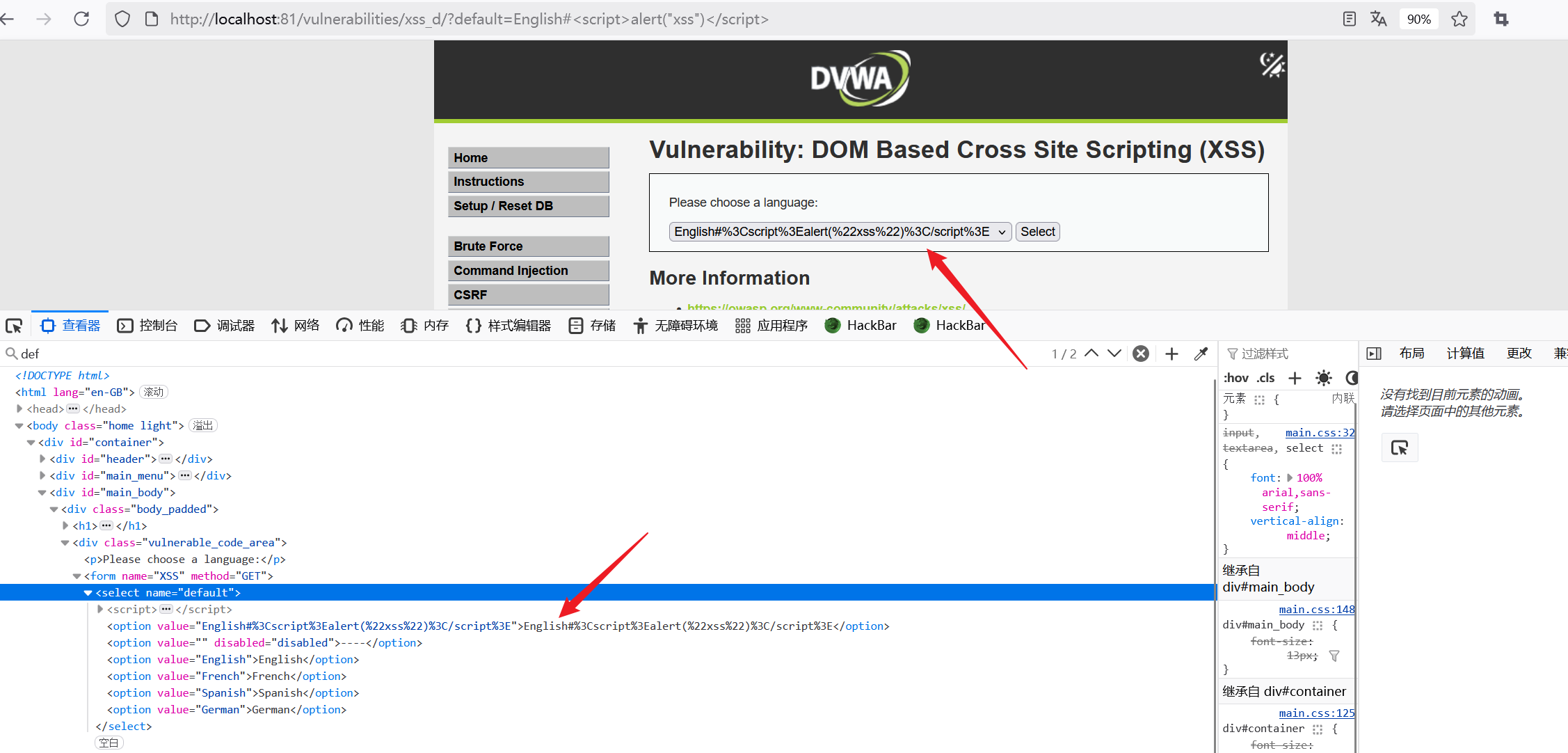Image resolution: width=1568 pixels, height=753 pixels.
Task: Open the language selection dropdown
Action: [840, 232]
